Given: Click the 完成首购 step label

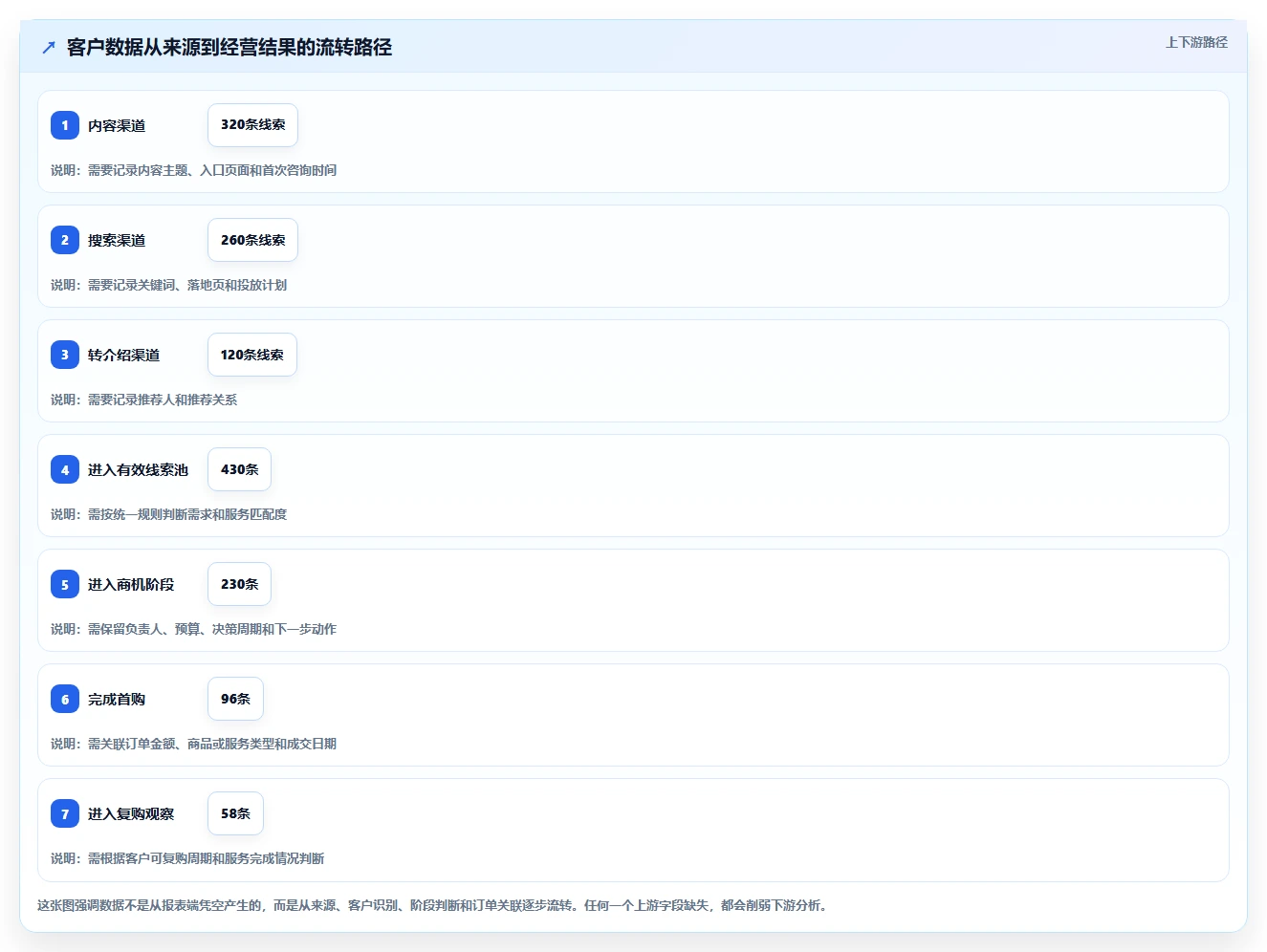Looking at the screenshot, I should [x=117, y=699].
